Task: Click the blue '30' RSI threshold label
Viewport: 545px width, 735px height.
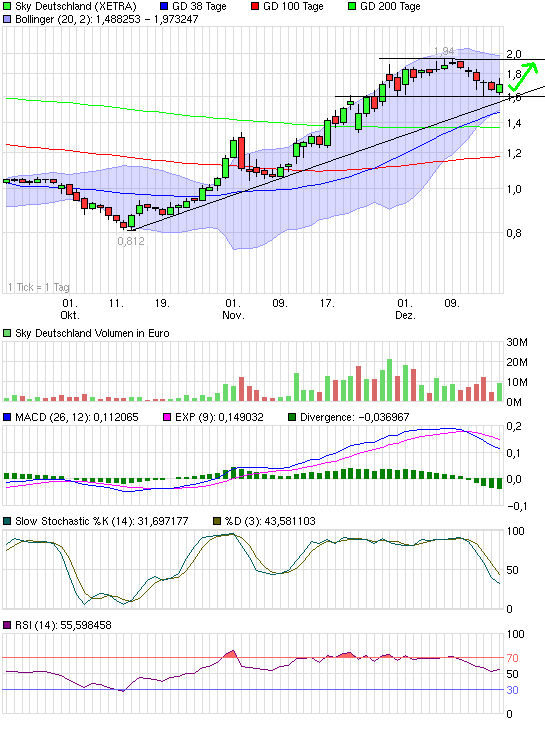Action: [512, 690]
